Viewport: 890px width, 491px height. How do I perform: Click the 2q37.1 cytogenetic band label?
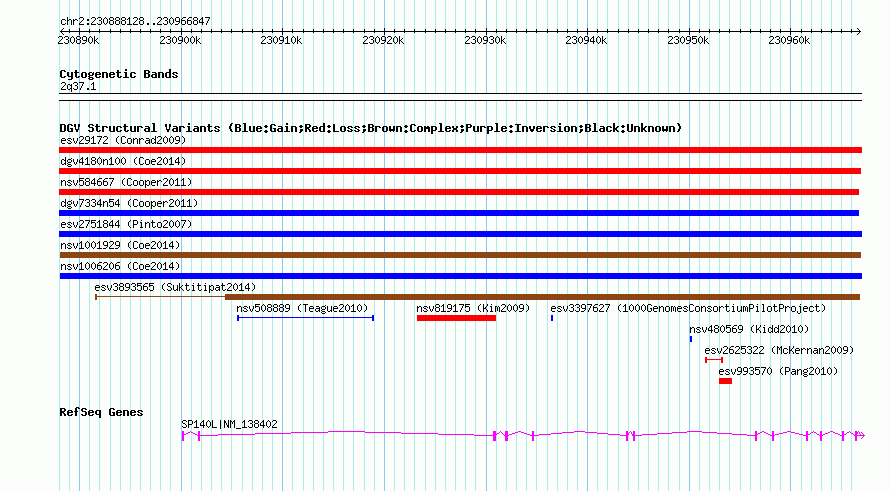pyautogui.click(x=78, y=87)
